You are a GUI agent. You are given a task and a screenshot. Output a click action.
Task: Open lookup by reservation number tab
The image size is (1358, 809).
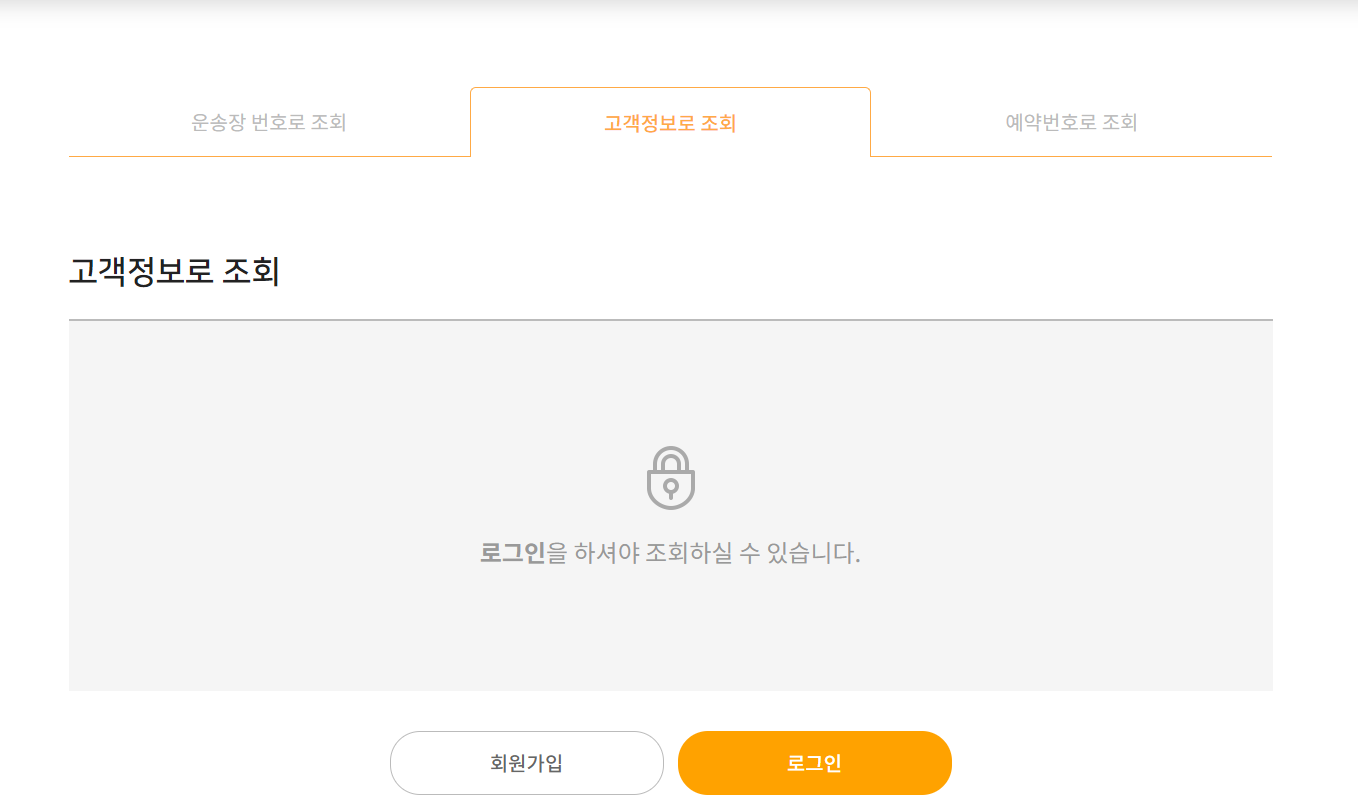pyautogui.click(x=1071, y=122)
